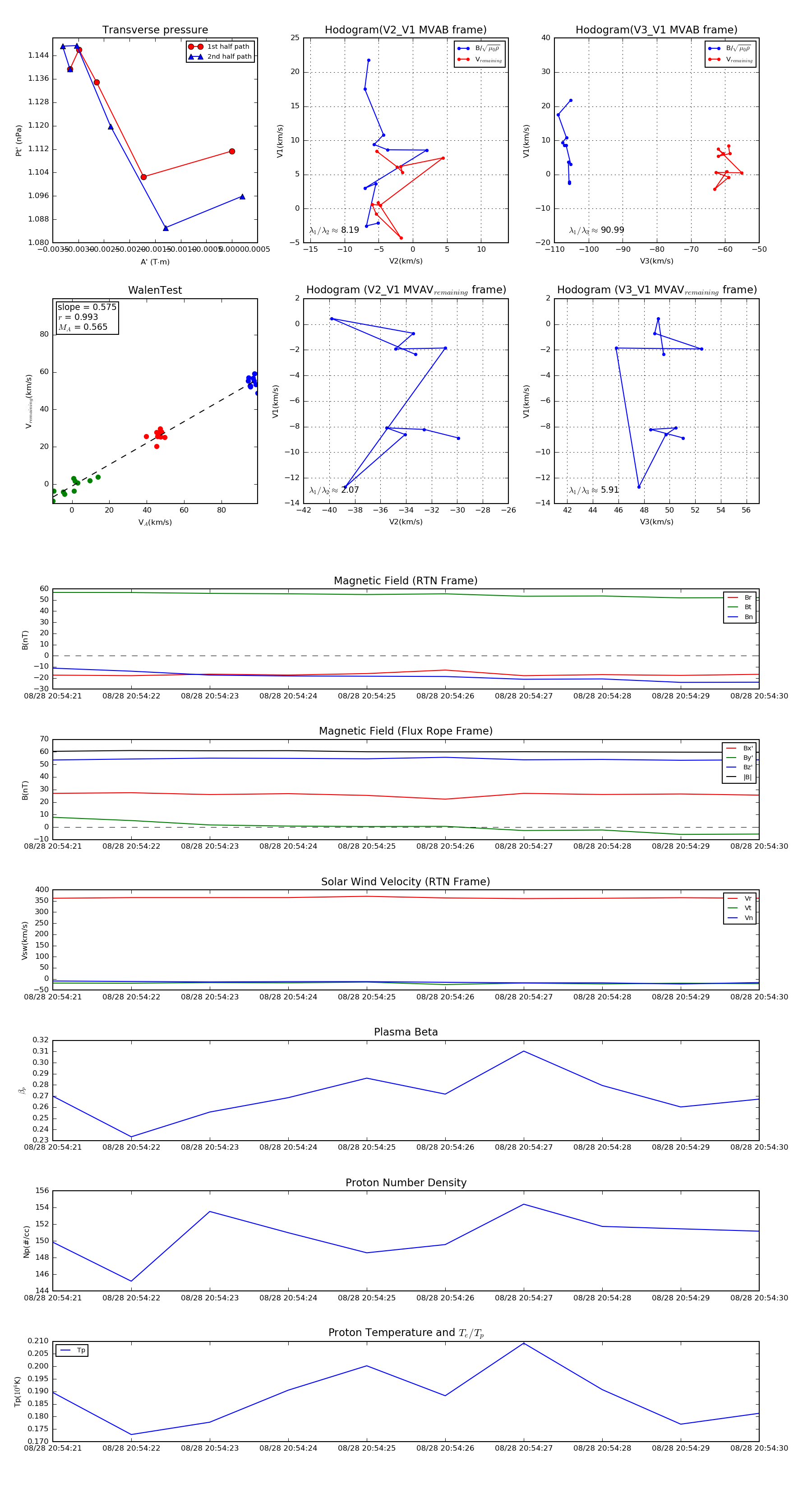Click the "M_A = 0.565" annotation
The width and height of the screenshot is (812, 1489).
coord(83,327)
